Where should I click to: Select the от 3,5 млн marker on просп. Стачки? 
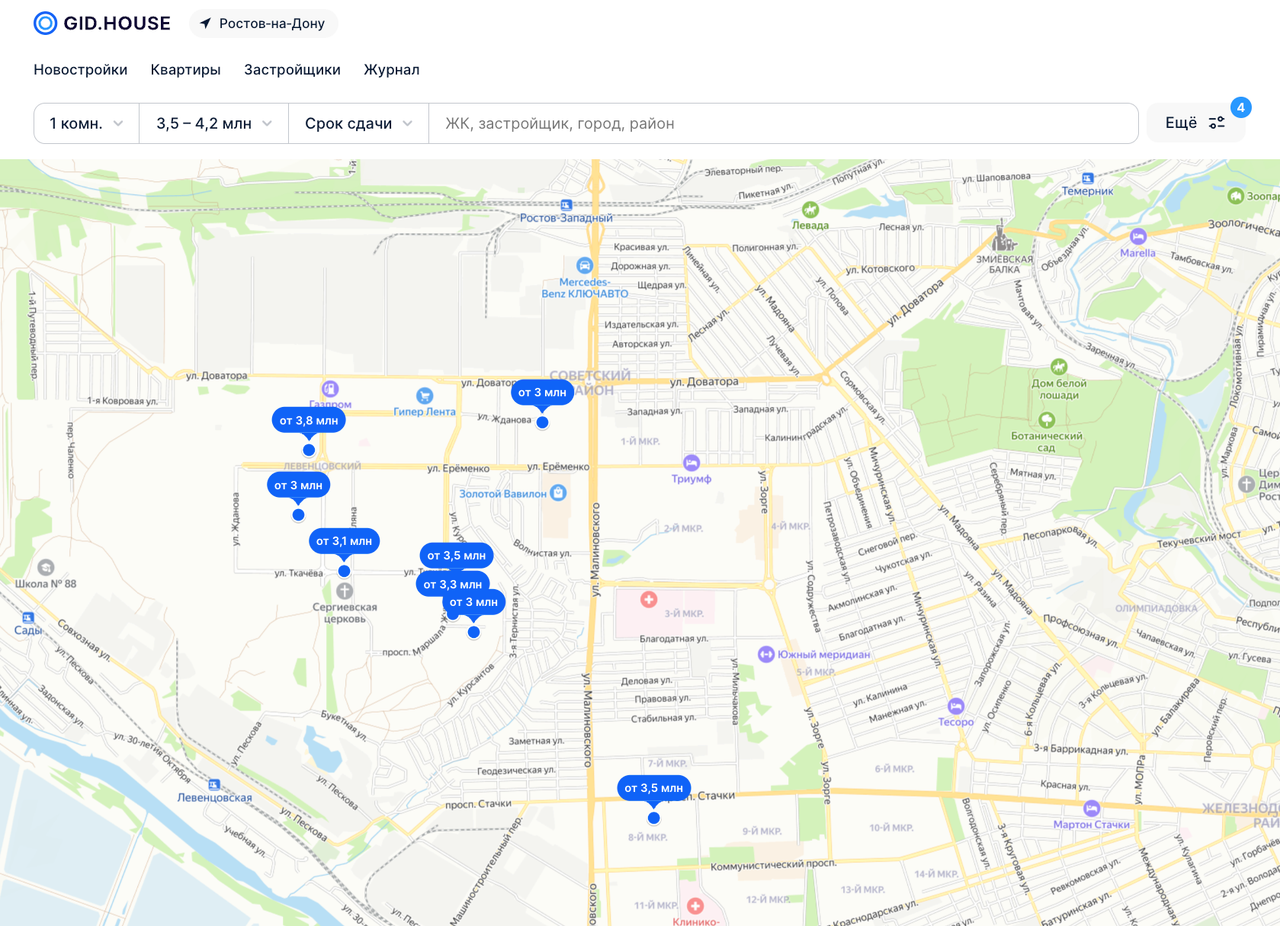click(x=654, y=788)
